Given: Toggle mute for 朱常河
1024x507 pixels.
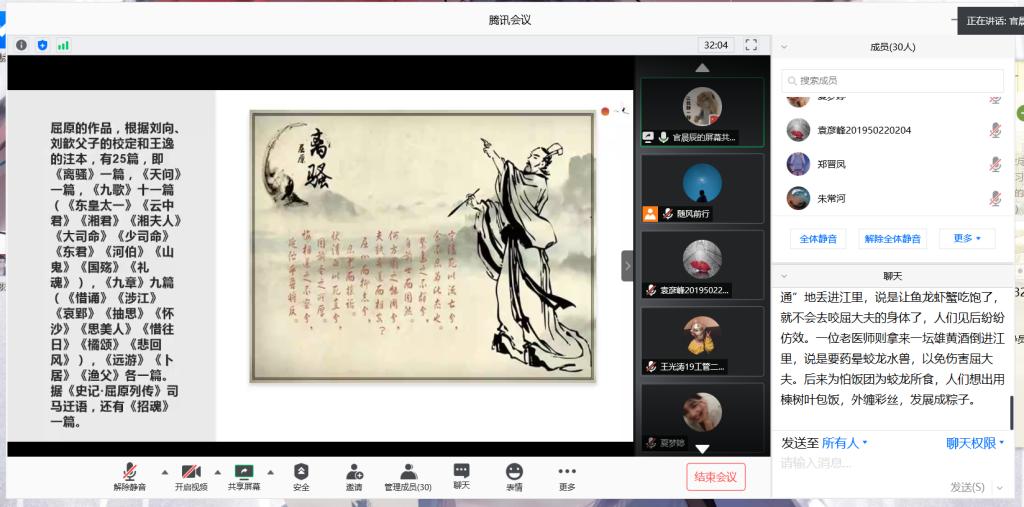Looking at the screenshot, I should [x=995, y=198].
